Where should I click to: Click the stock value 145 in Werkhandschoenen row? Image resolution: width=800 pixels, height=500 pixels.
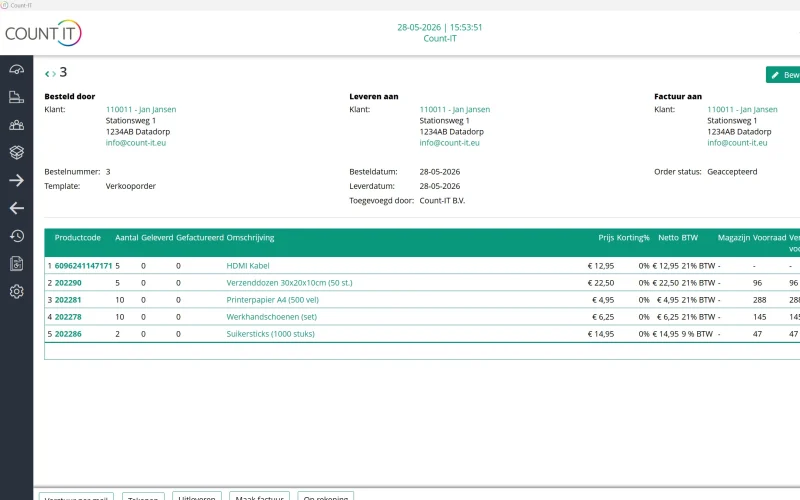[x=760, y=317]
